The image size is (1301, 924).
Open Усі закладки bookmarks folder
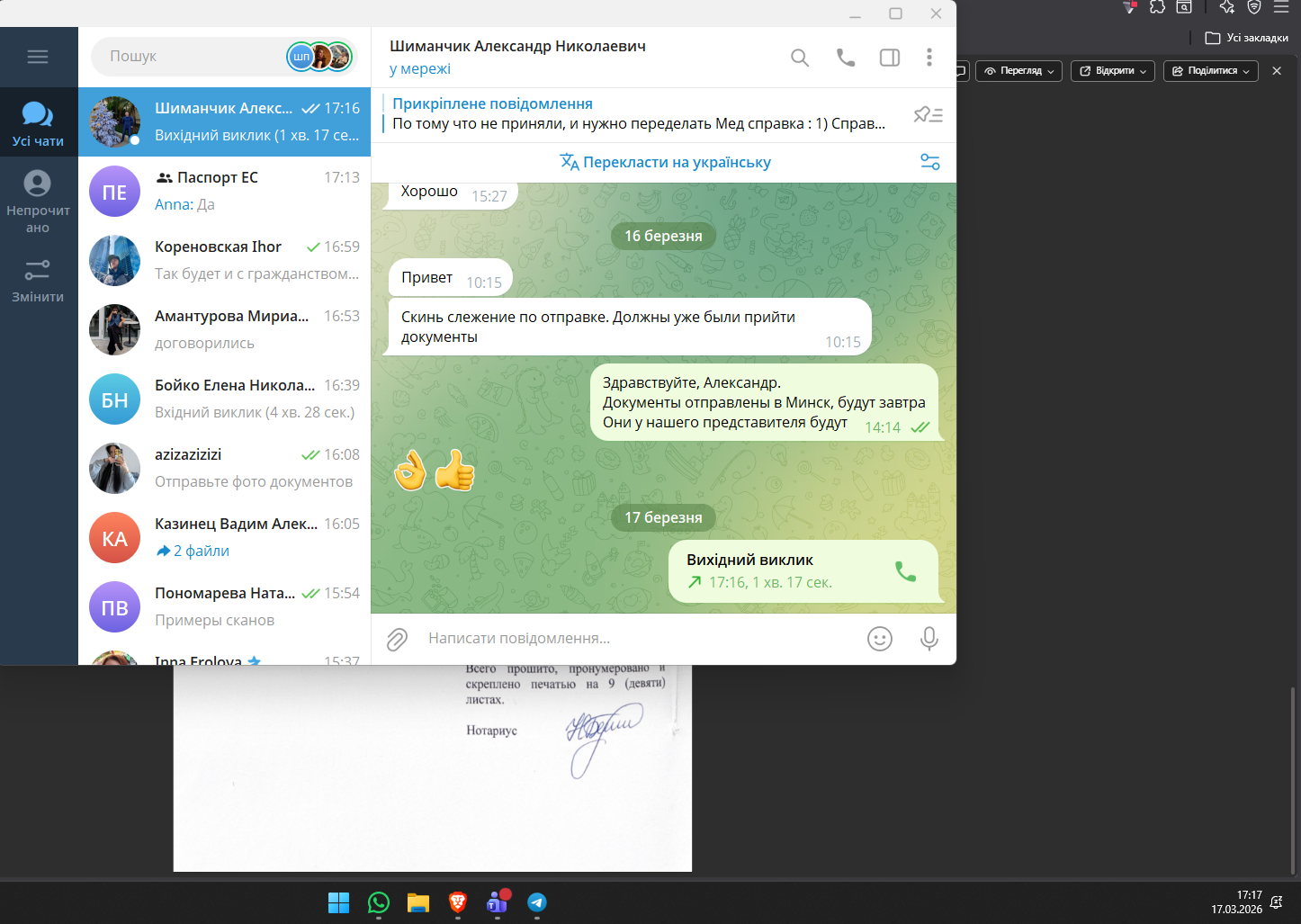coord(1247,38)
